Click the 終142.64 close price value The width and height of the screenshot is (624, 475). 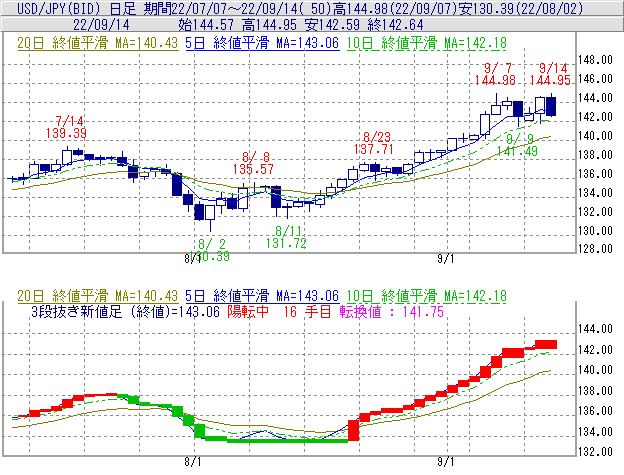click(395, 25)
